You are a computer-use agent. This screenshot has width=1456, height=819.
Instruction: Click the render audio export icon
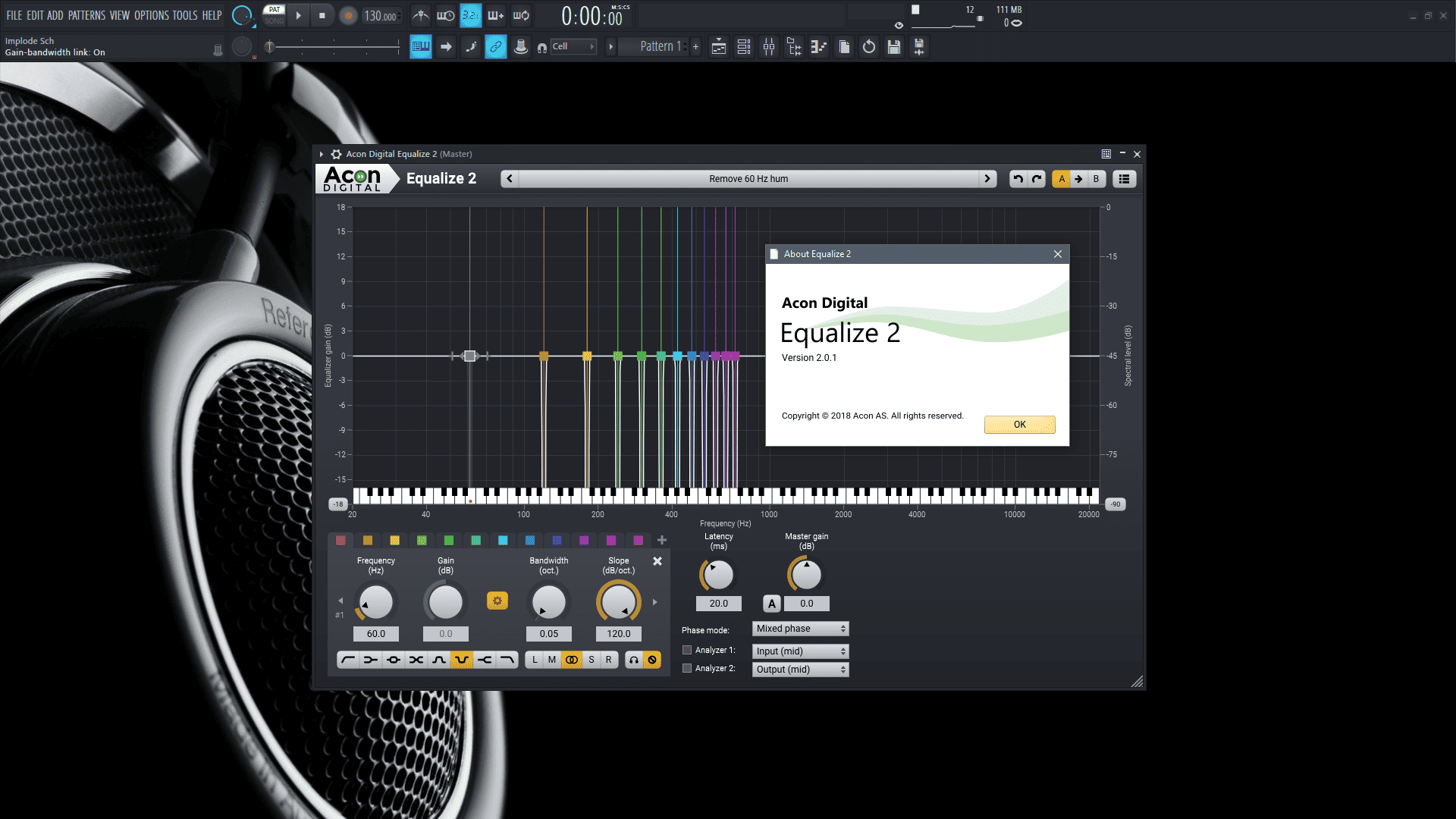click(x=919, y=47)
